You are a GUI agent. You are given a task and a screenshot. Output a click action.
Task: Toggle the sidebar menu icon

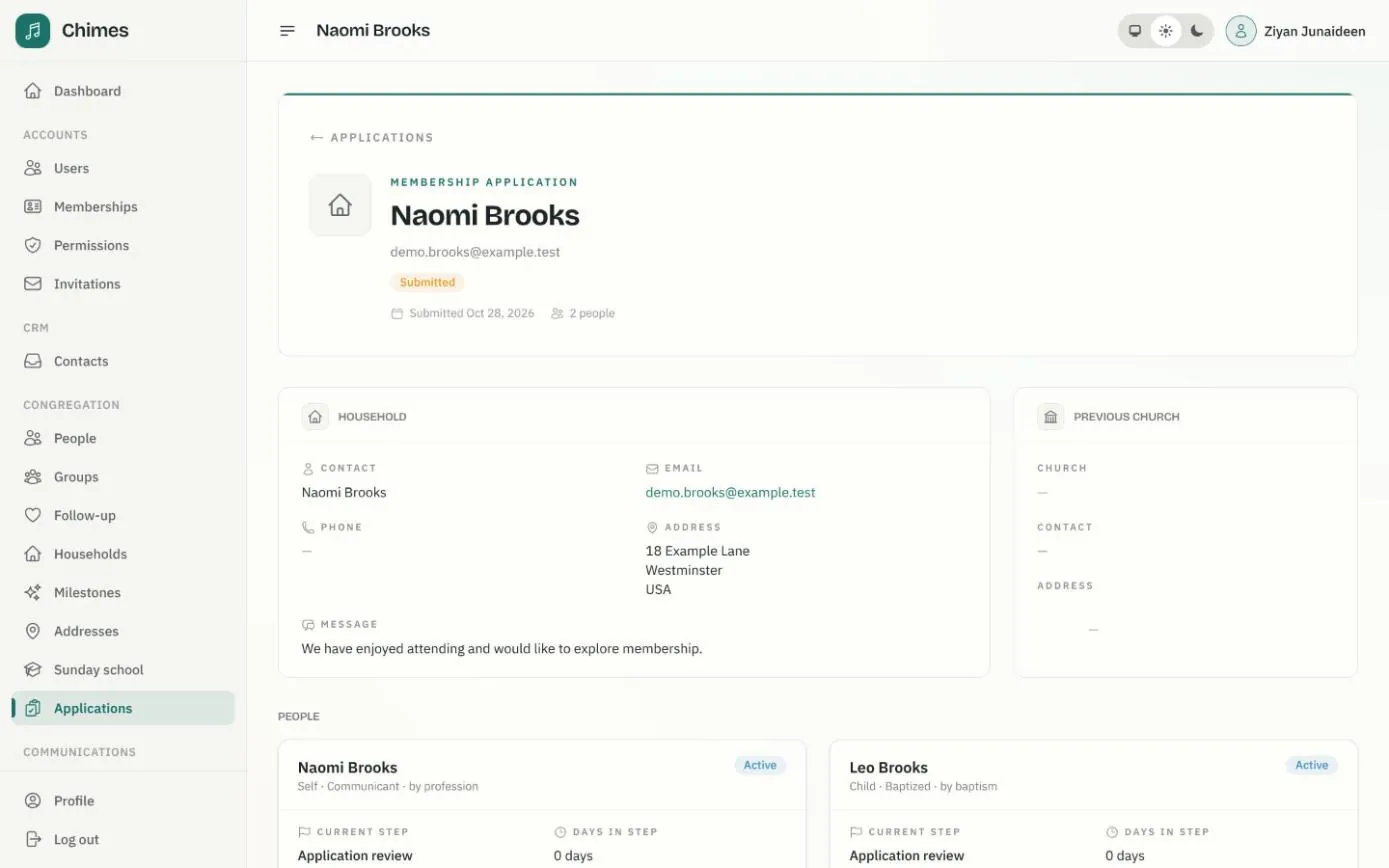(287, 31)
